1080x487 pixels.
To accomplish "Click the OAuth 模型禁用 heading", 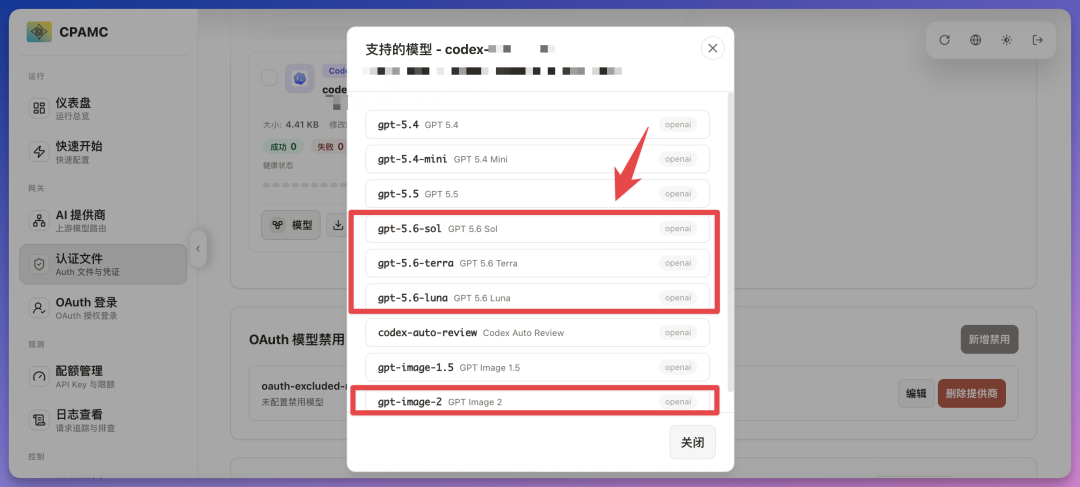I will pos(298,340).
